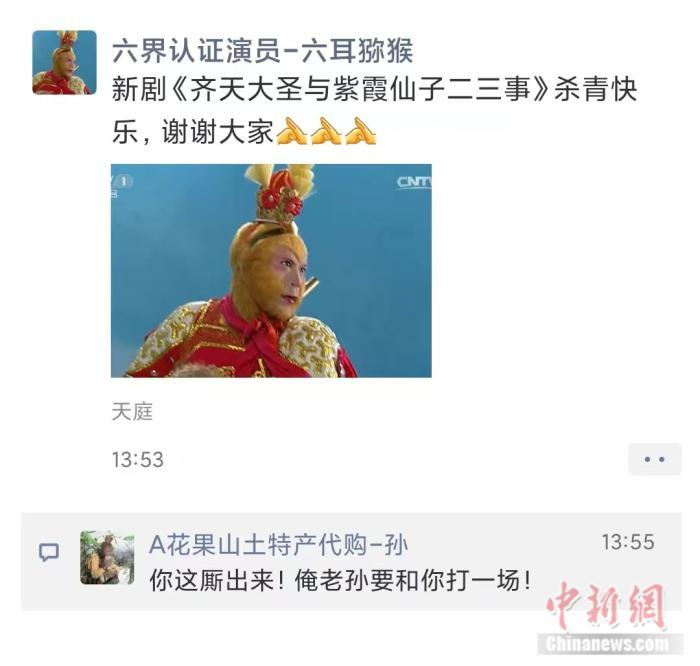Screen dimensions: 700x666
Task: Open profile of A花果山土特产代购-孙
Action: (x=279, y=545)
